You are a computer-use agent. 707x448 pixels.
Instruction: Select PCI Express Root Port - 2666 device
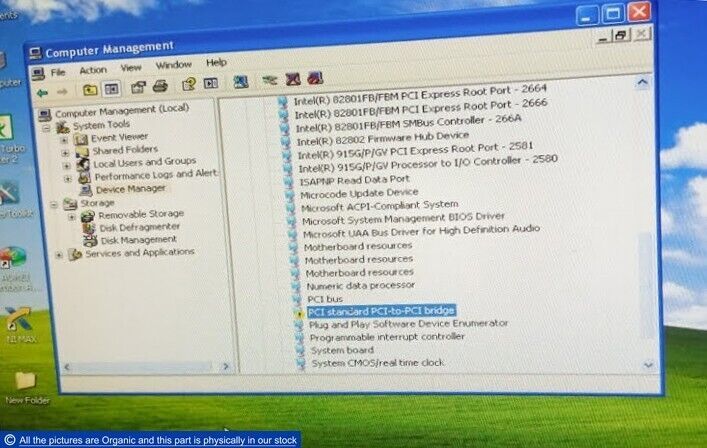[x=421, y=109]
